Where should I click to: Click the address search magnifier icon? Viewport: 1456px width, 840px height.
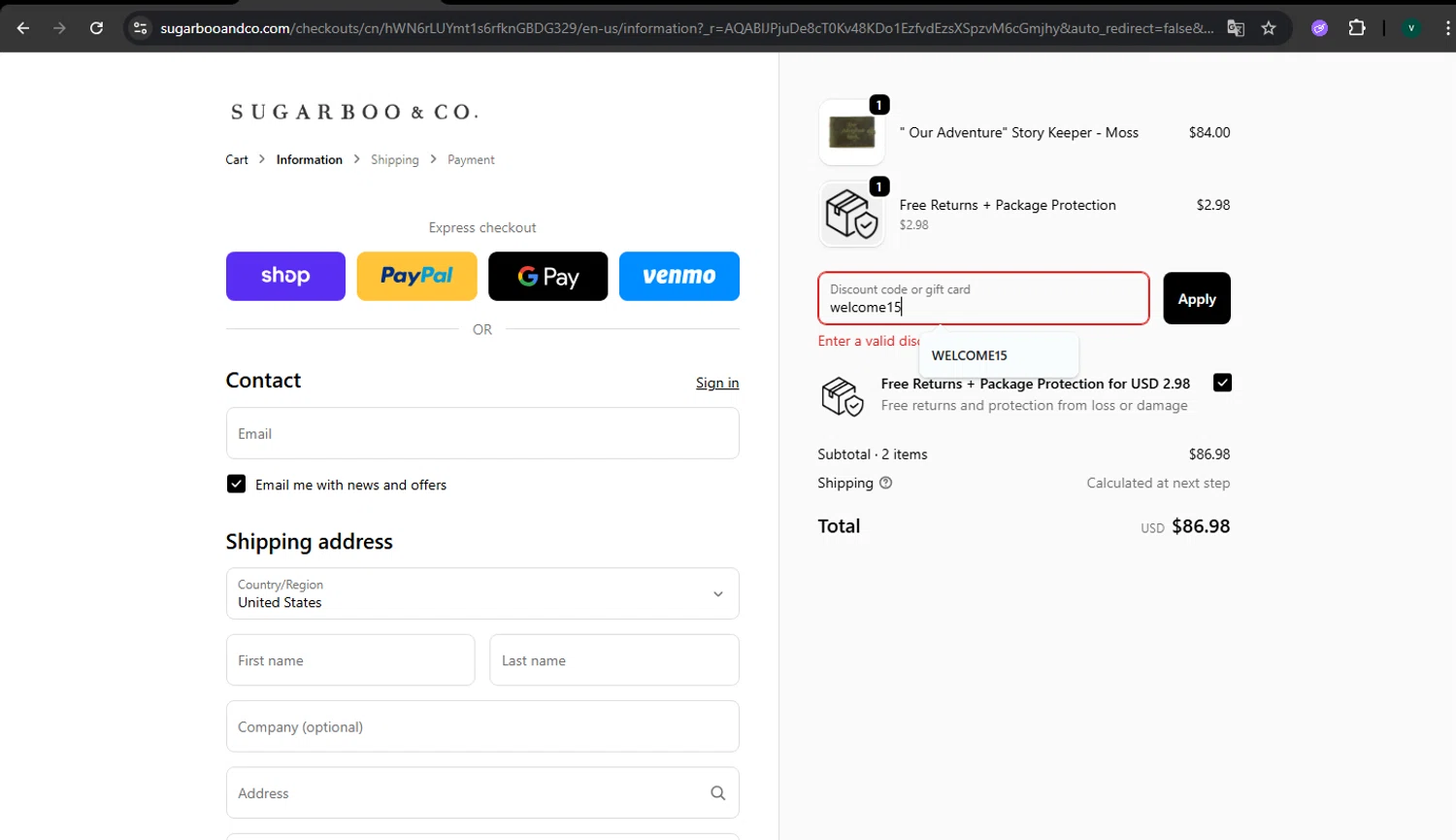coord(717,793)
